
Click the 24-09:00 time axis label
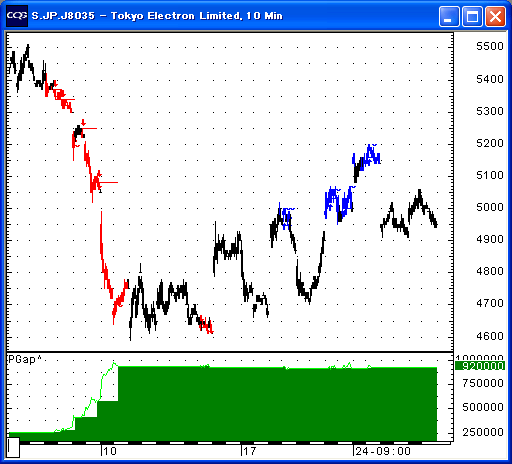[x=383, y=451]
